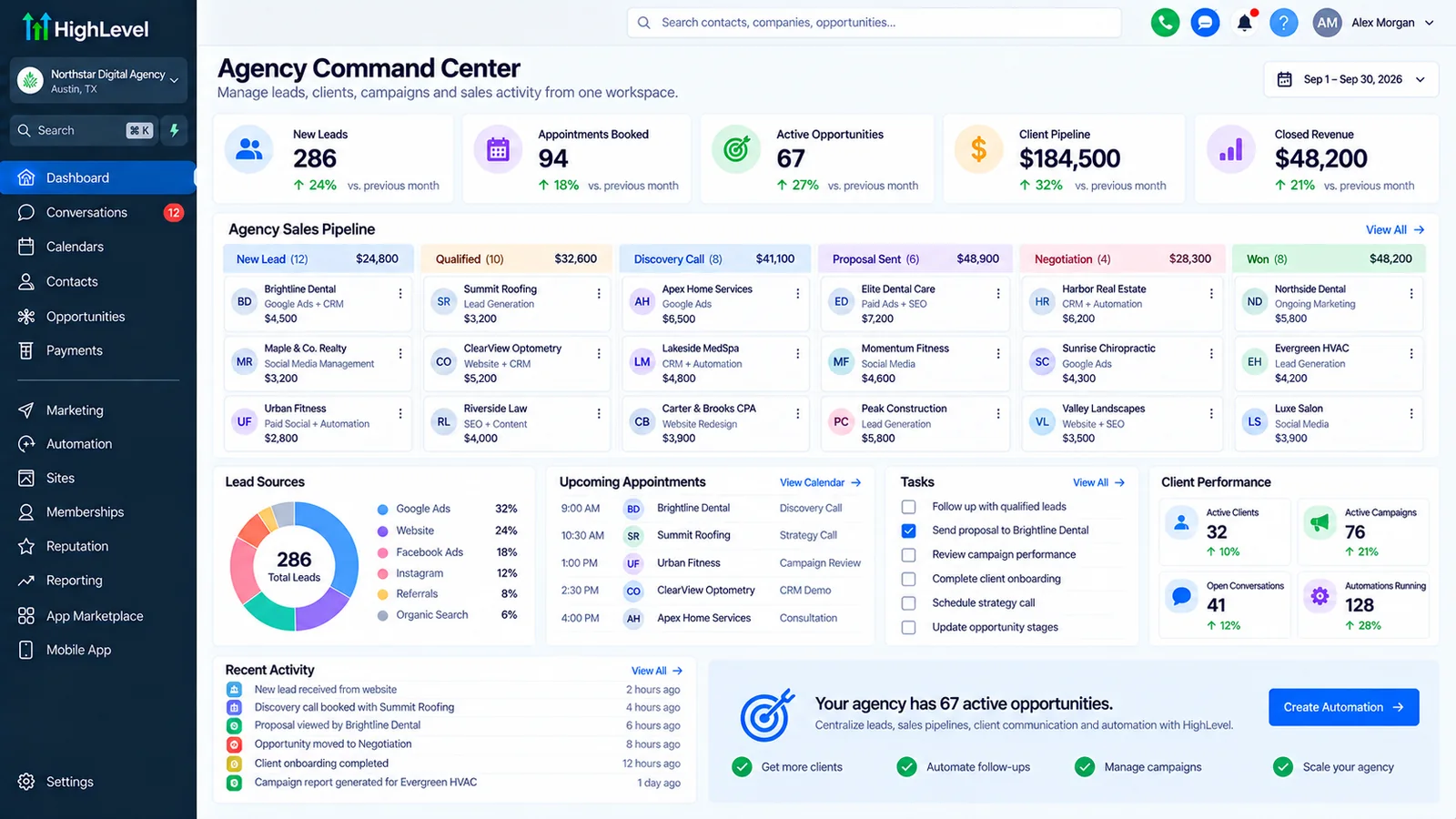Viewport: 1456px width, 819px height.
Task: Open the notifications bell
Action: click(x=1245, y=23)
